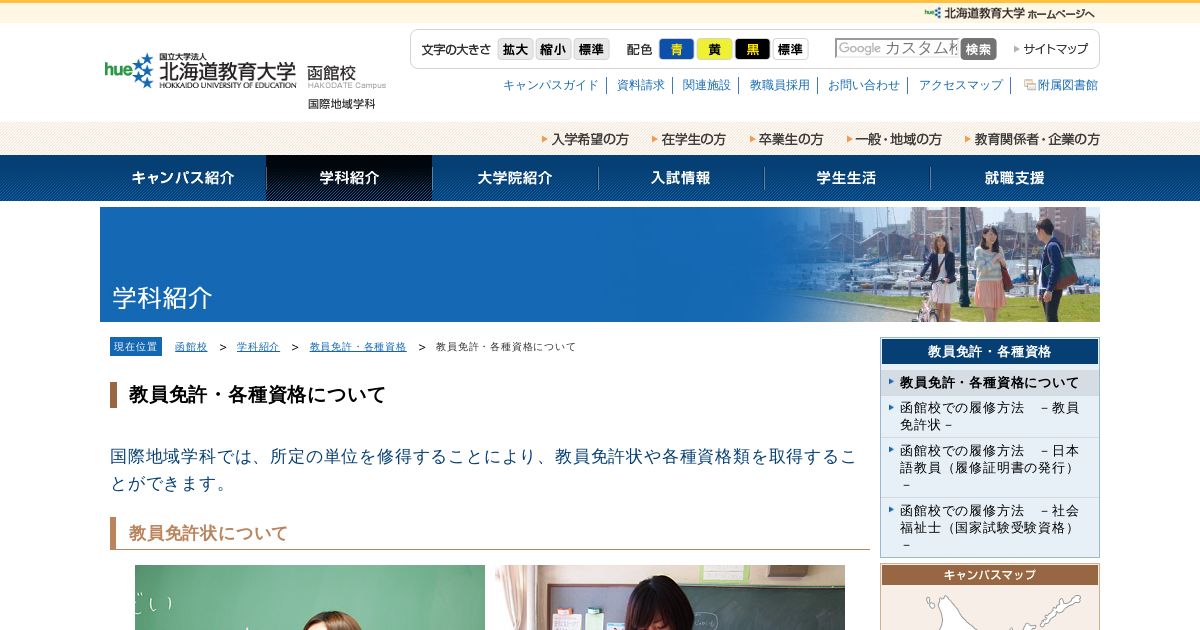Image resolution: width=1200 pixels, height=630 pixels.
Task: Click 教員免許・各種資格について page heading
Action: tap(257, 395)
